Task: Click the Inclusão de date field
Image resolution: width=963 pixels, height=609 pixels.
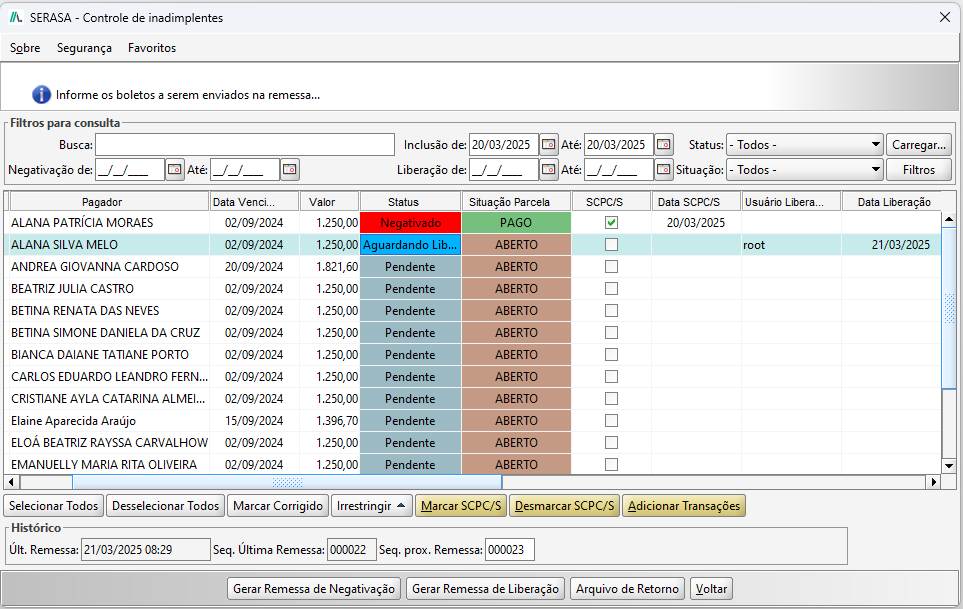Action: click(504, 145)
